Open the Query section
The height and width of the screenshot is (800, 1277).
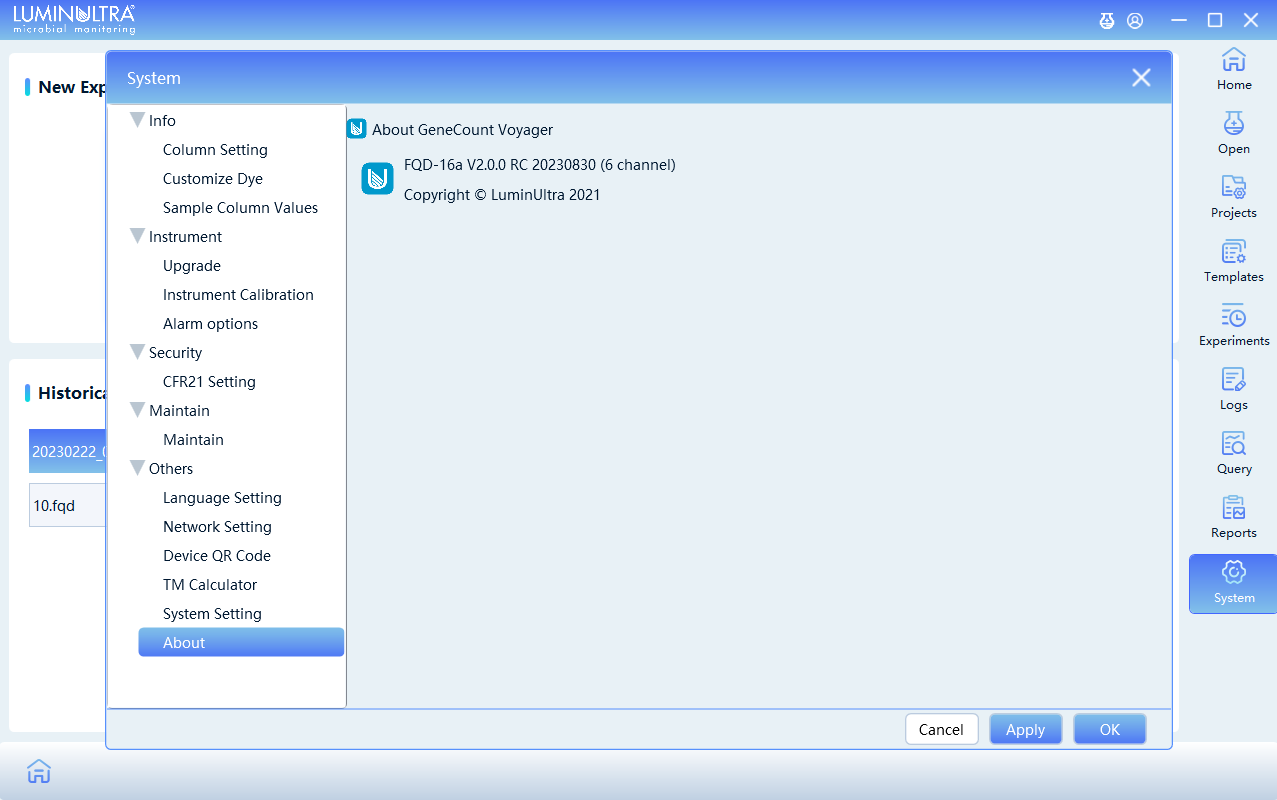(1233, 453)
